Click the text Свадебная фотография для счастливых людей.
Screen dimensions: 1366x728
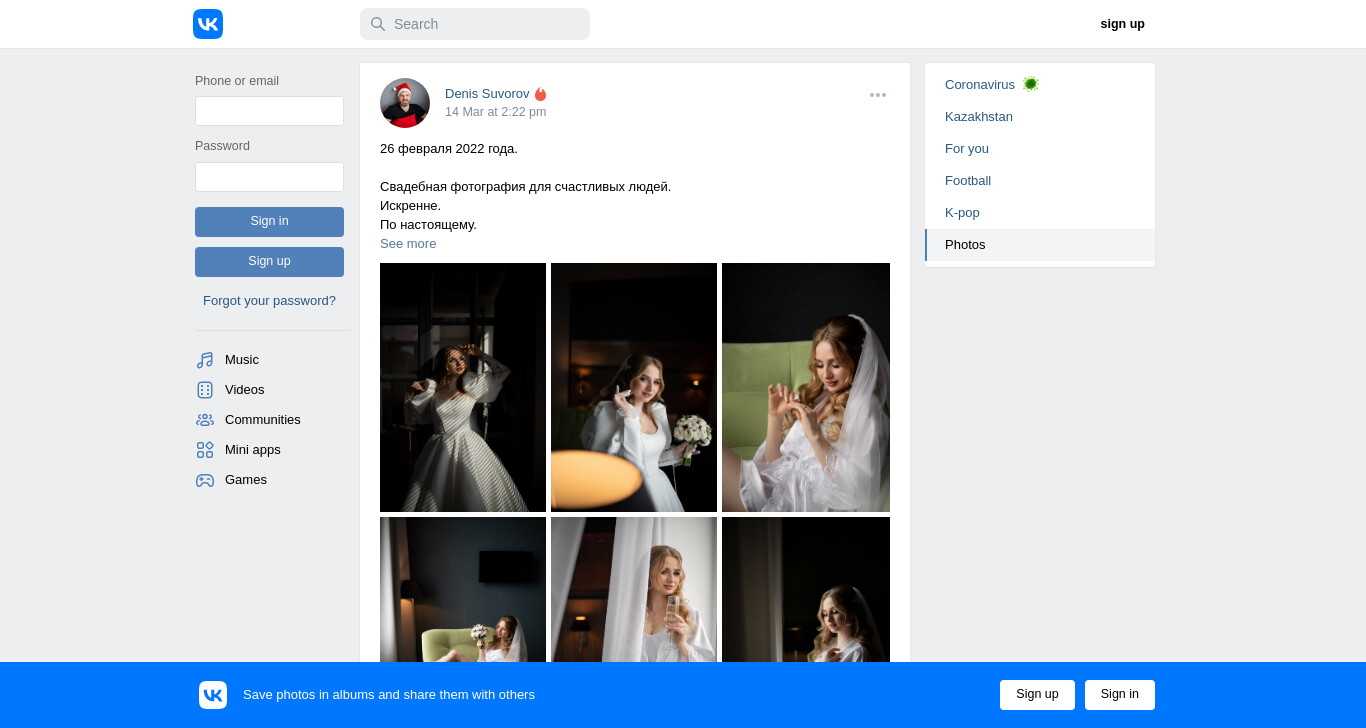tap(525, 187)
